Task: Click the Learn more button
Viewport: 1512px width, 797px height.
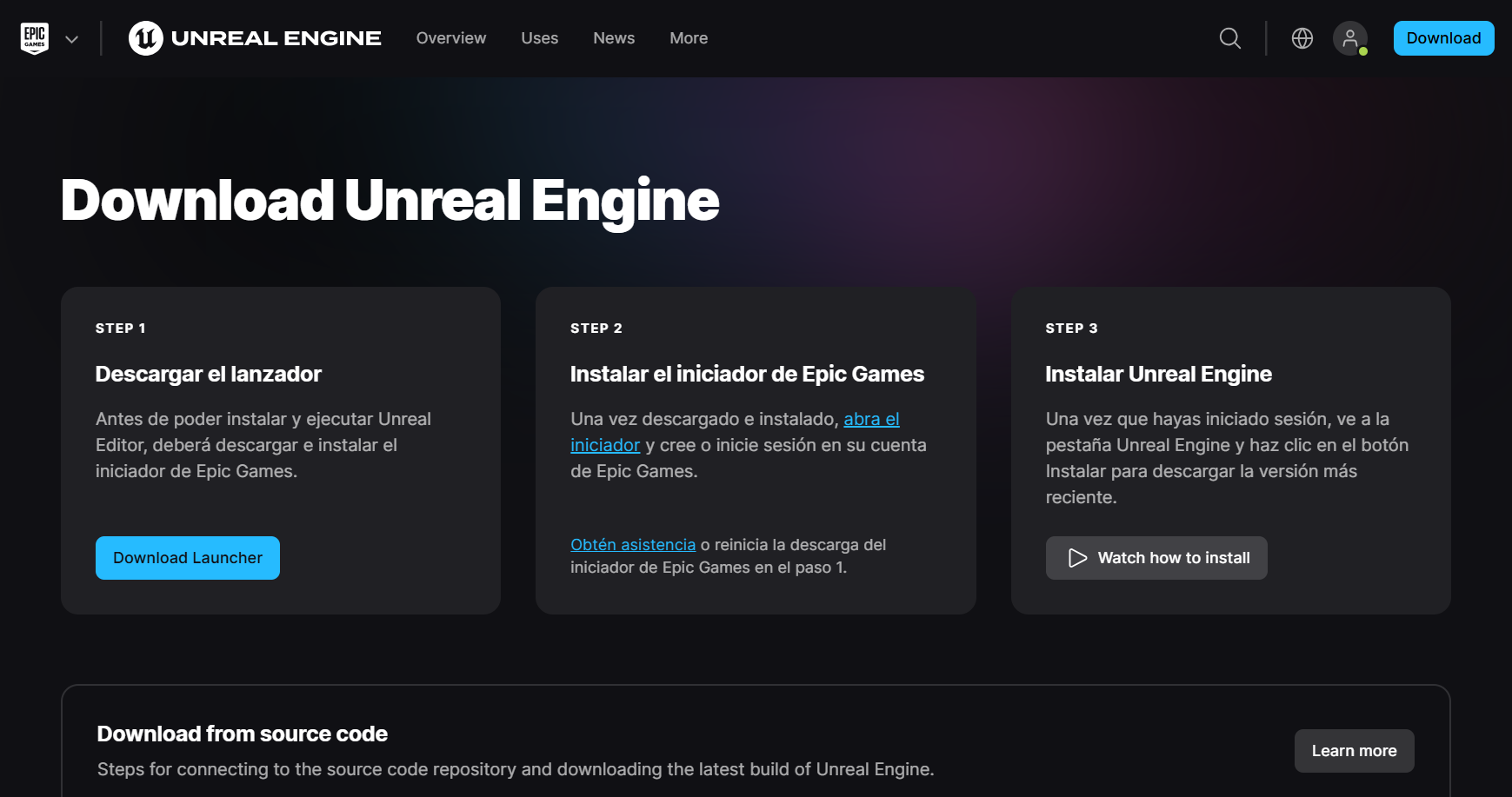Action: (x=1354, y=751)
